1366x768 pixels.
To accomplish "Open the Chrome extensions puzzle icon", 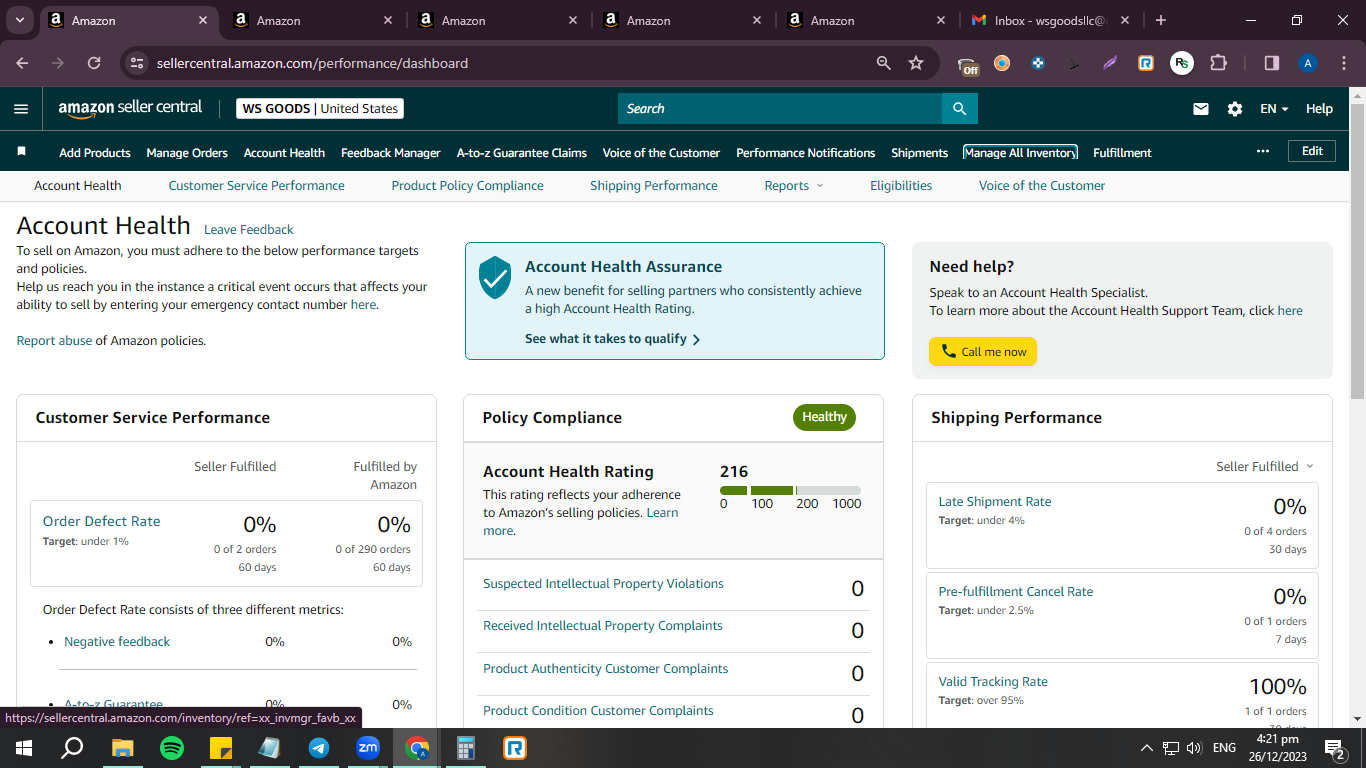I will pos(1218,63).
